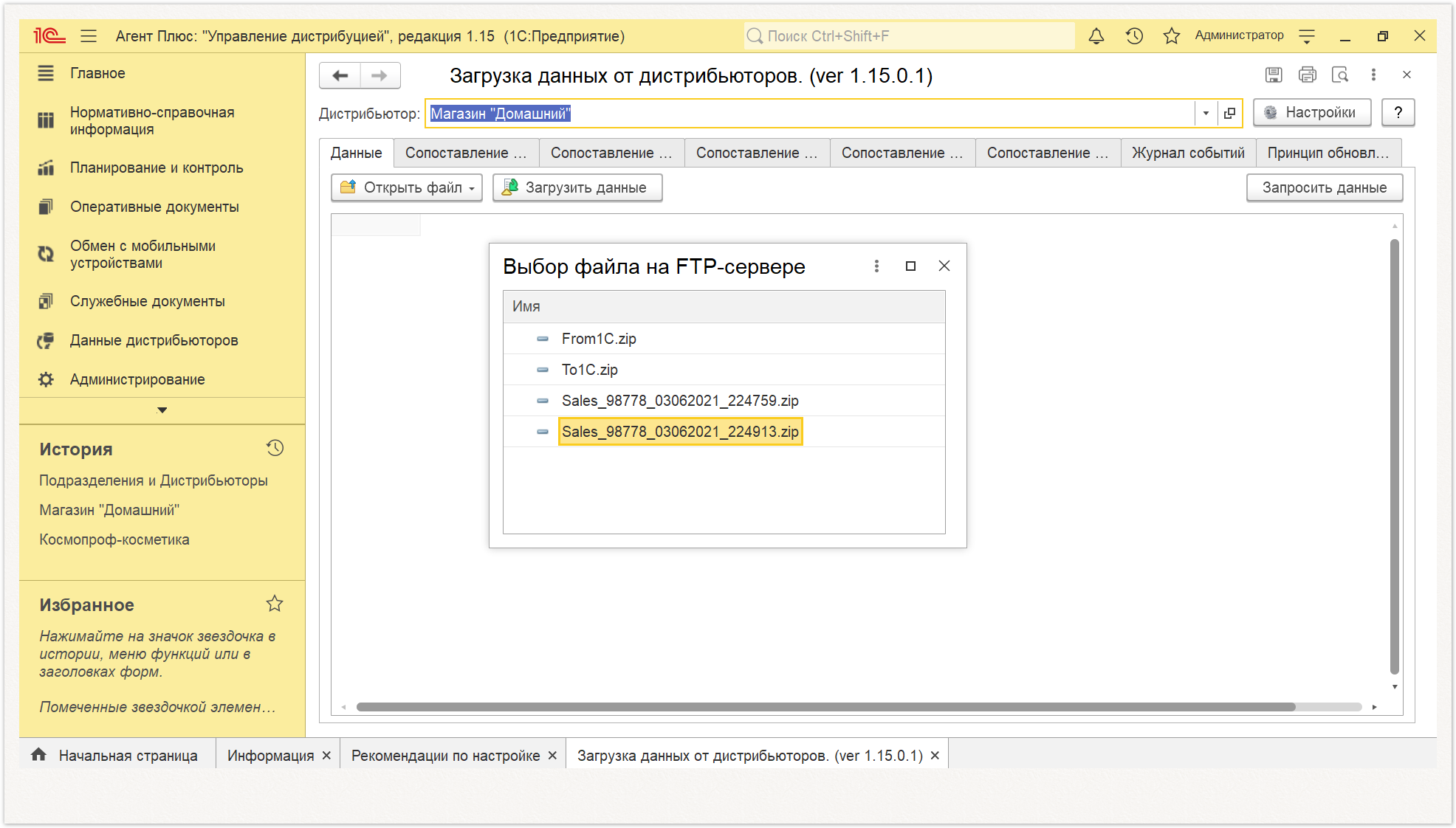1456x828 pixels.
Task: Maximize the FTP file selection dialog
Action: [910, 266]
